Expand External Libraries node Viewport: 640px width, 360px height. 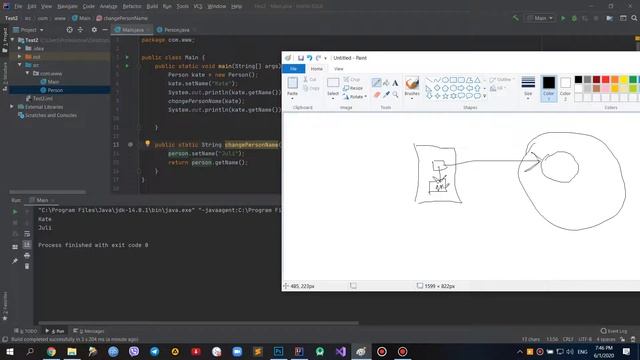tap(12, 107)
